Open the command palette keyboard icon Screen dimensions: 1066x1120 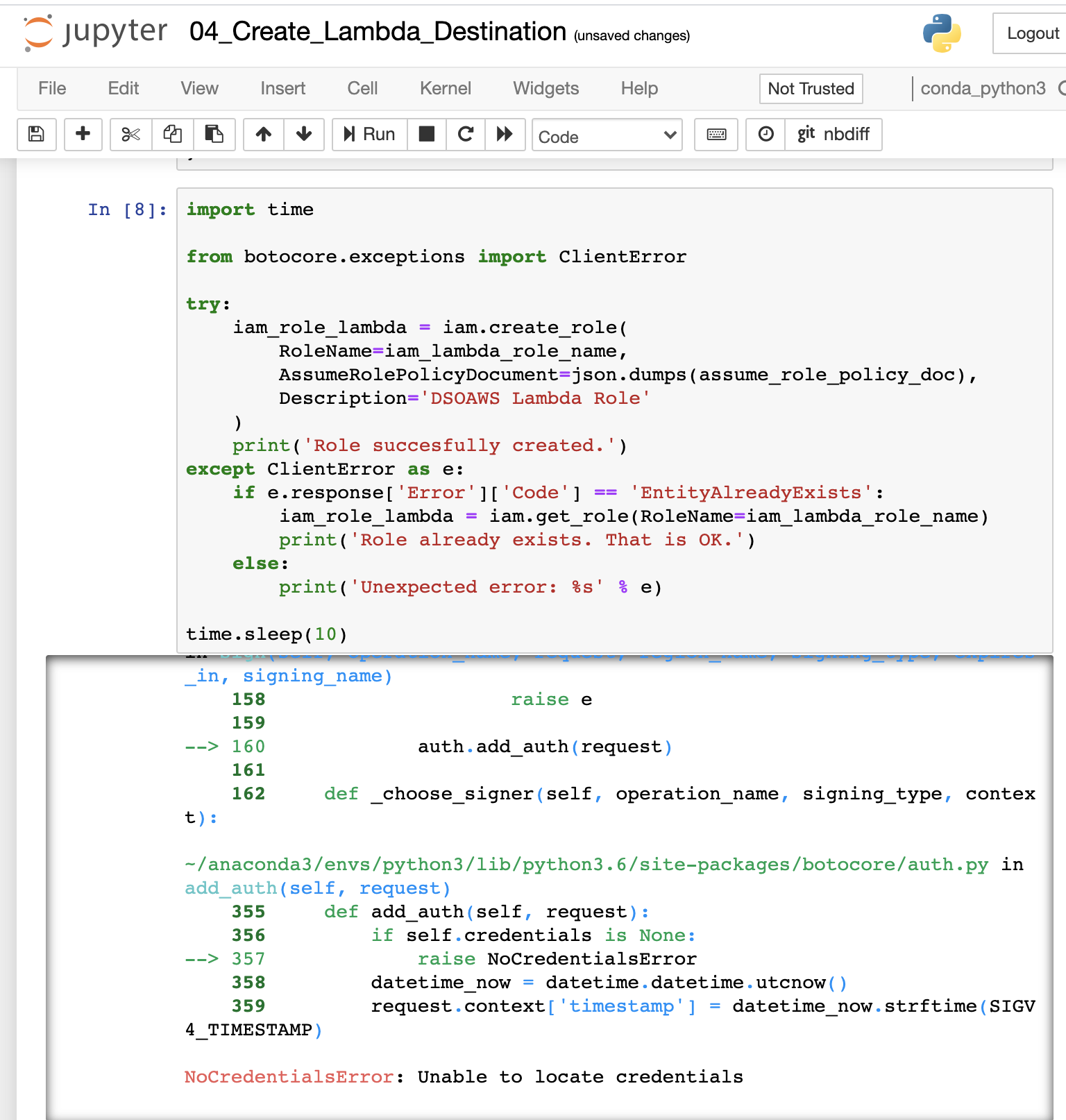(716, 134)
